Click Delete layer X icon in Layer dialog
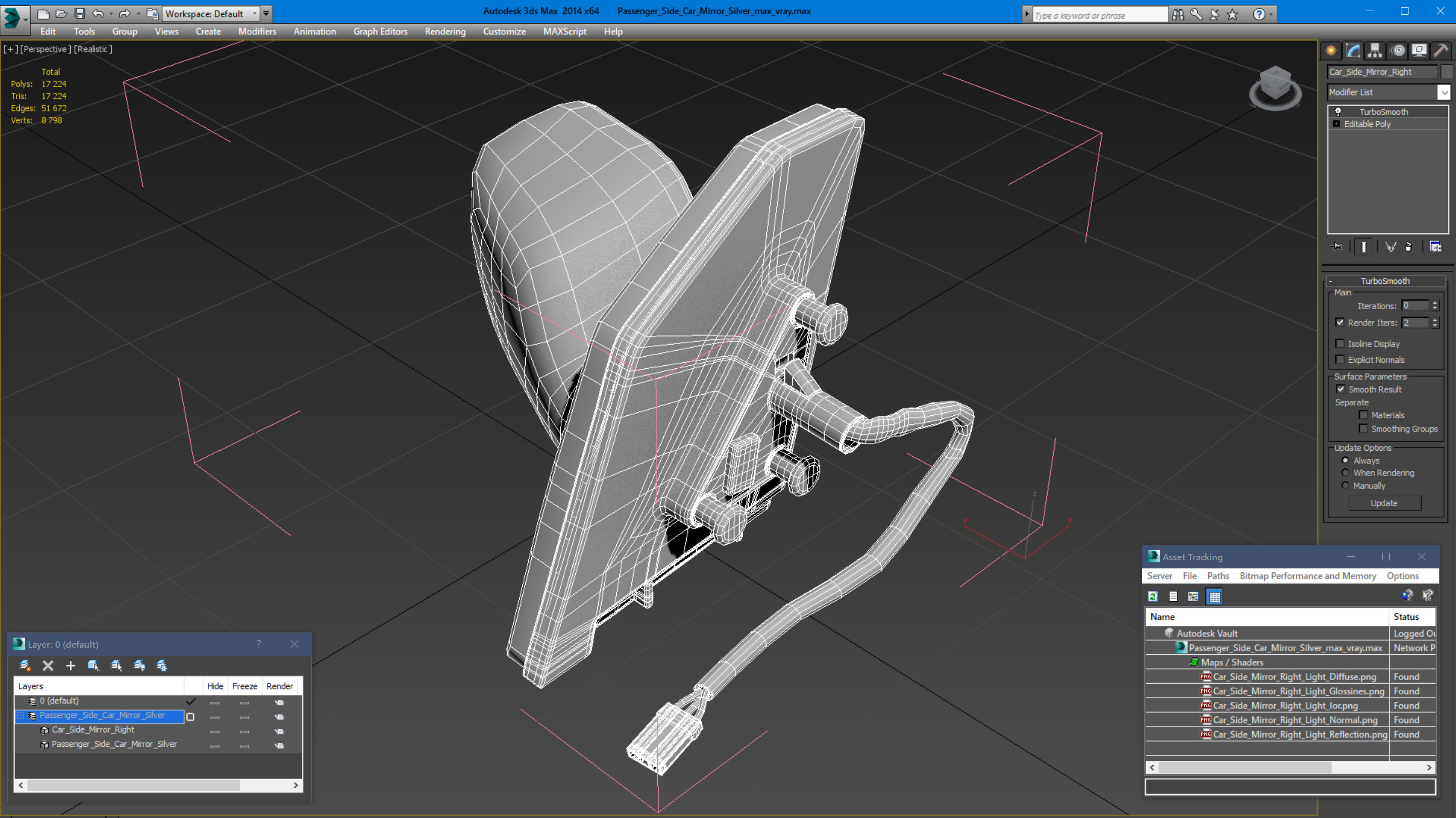This screenshot has height=818, width=1456. [48, 665]
